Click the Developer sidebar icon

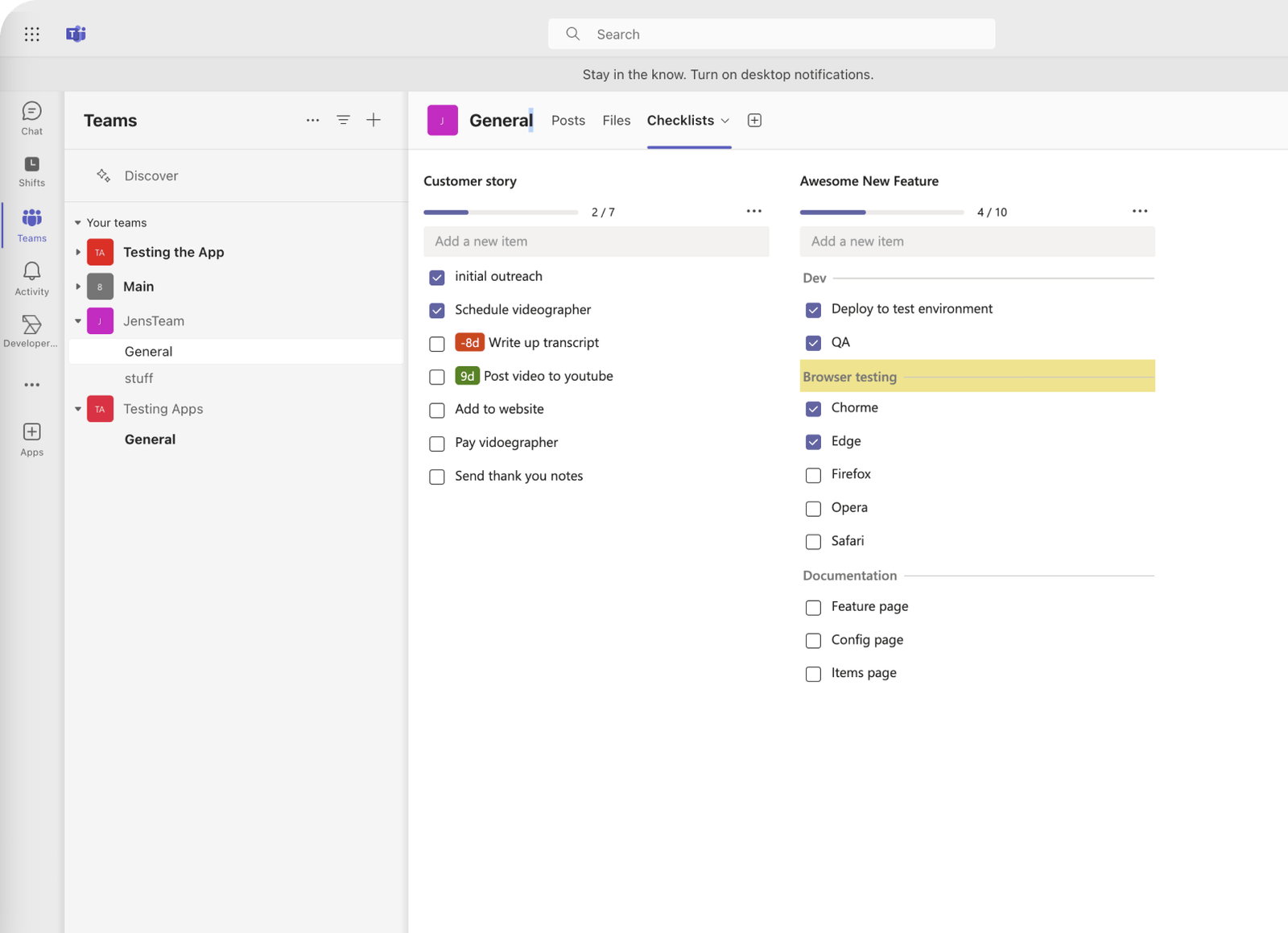pos(31,331)
